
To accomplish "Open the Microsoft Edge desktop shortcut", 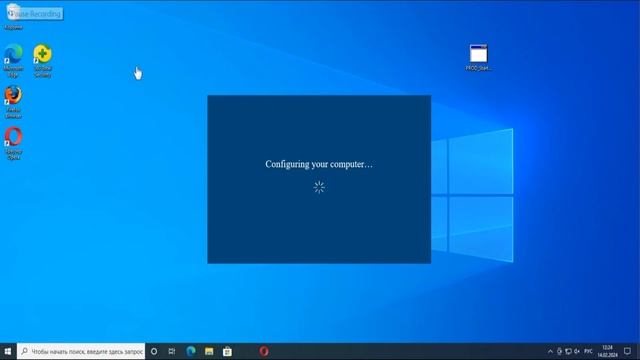I will pyautogui.click(x=13, y=60).
